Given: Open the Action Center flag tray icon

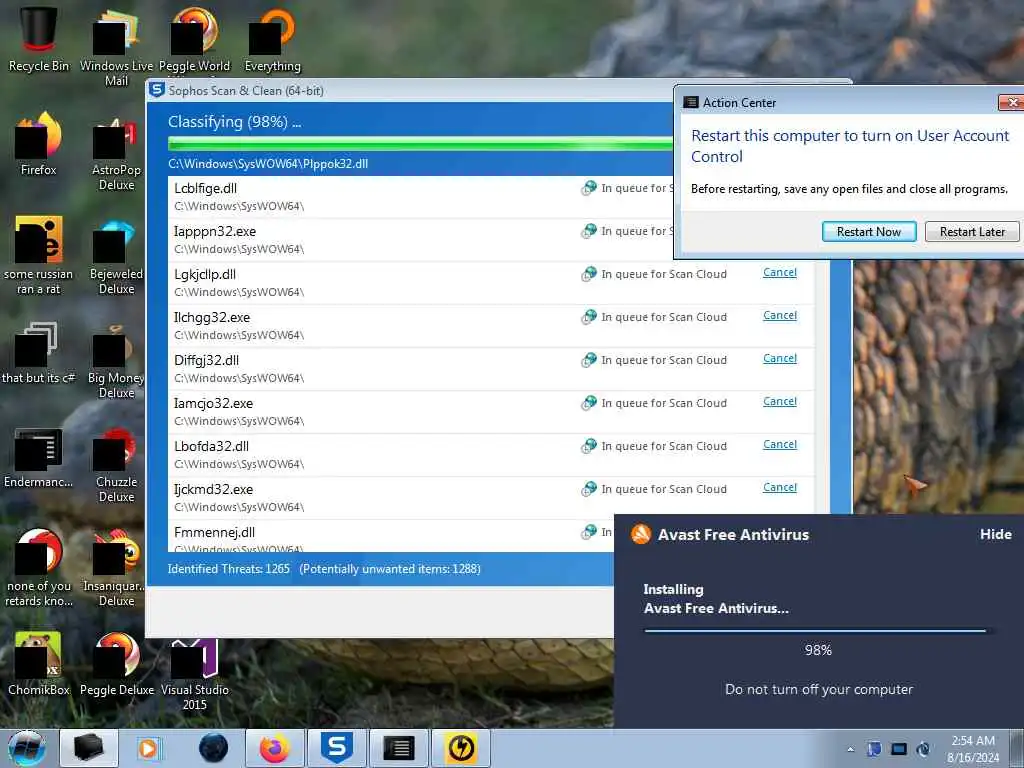Looking at the screenshot, I should 874,749.
